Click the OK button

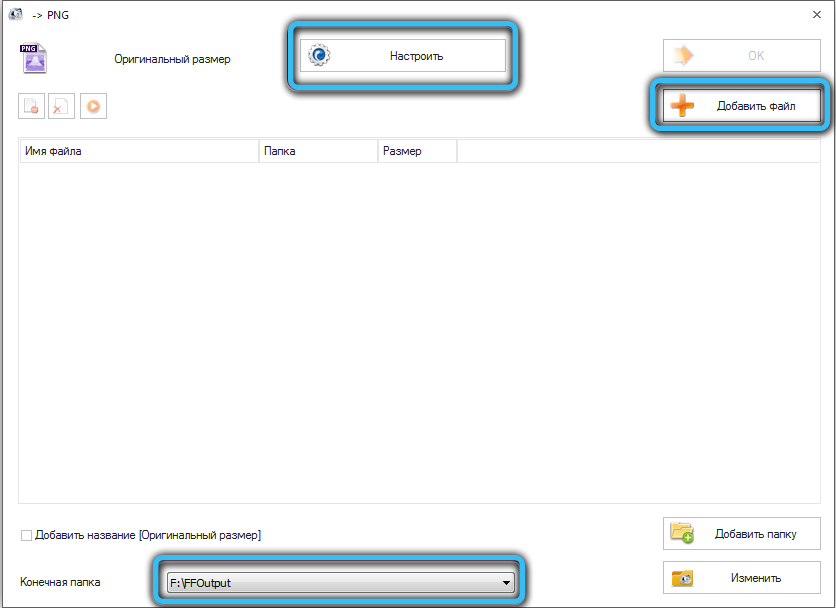(x=742, y=55)
